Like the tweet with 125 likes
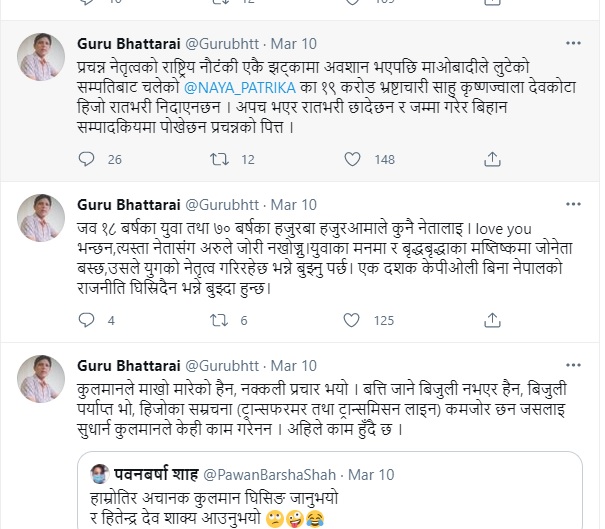The image size is (605, 529). pos(354,321)
